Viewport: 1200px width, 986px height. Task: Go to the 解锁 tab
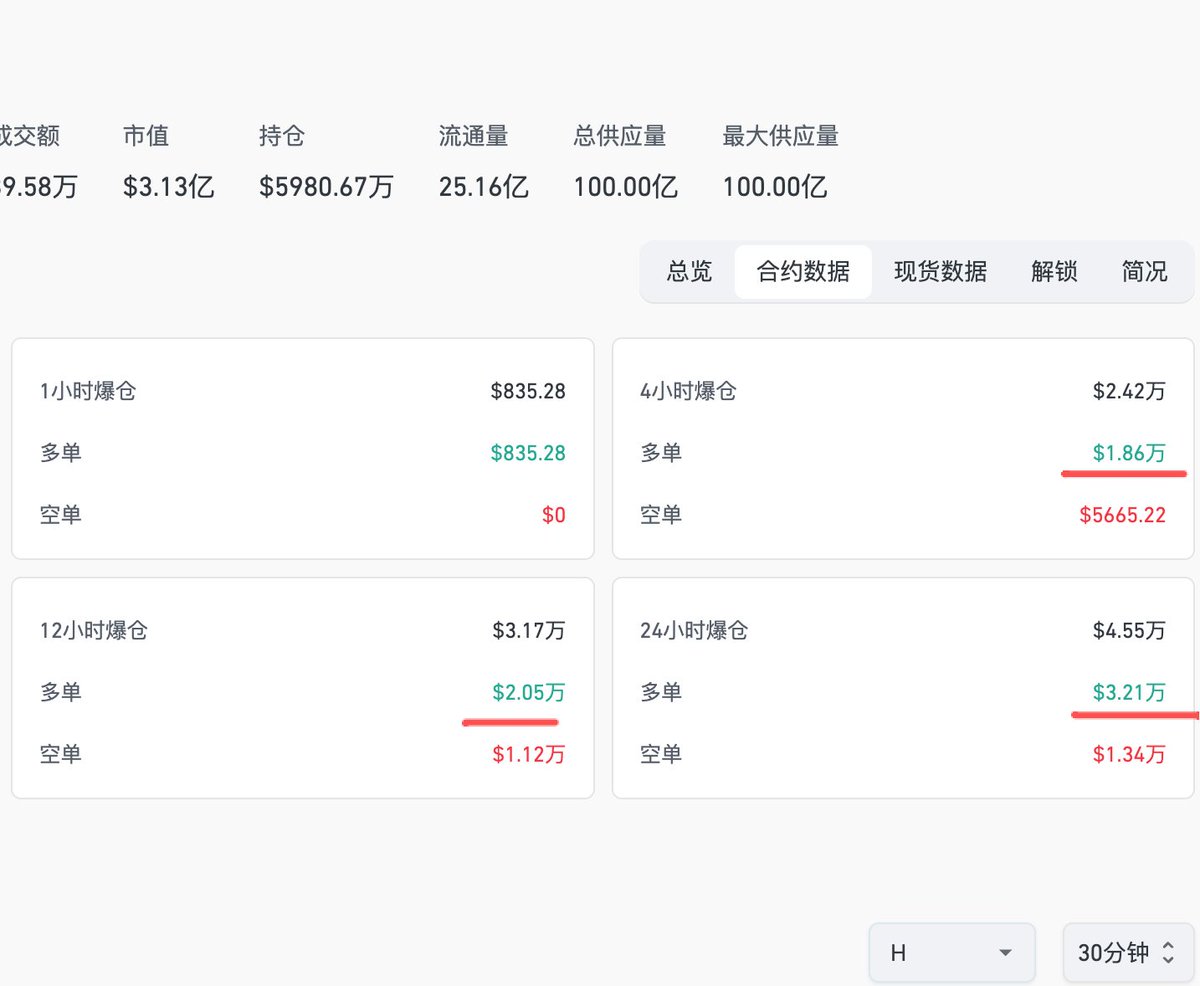pos(1054,271)
